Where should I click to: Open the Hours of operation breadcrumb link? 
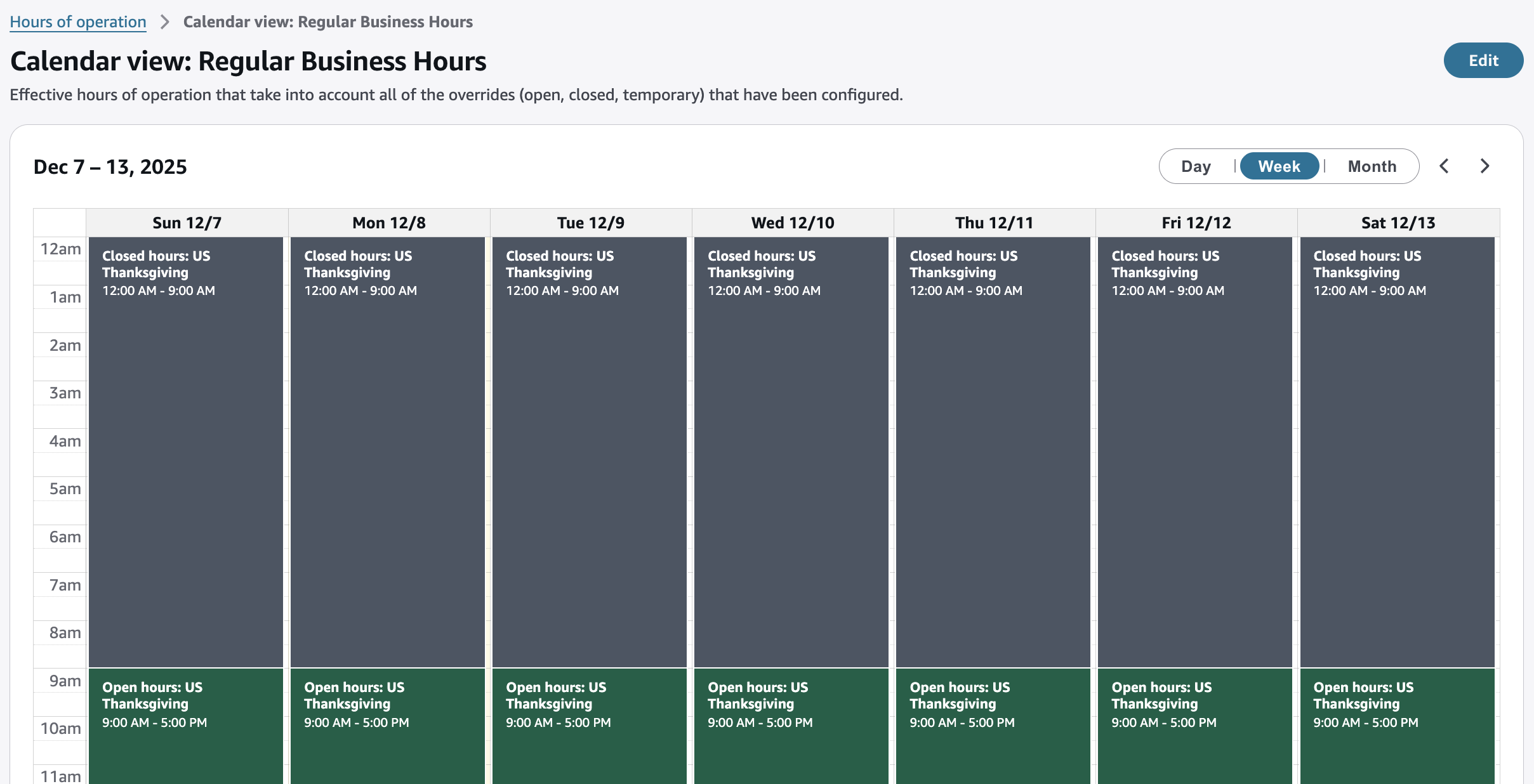(x=77, y=22)
